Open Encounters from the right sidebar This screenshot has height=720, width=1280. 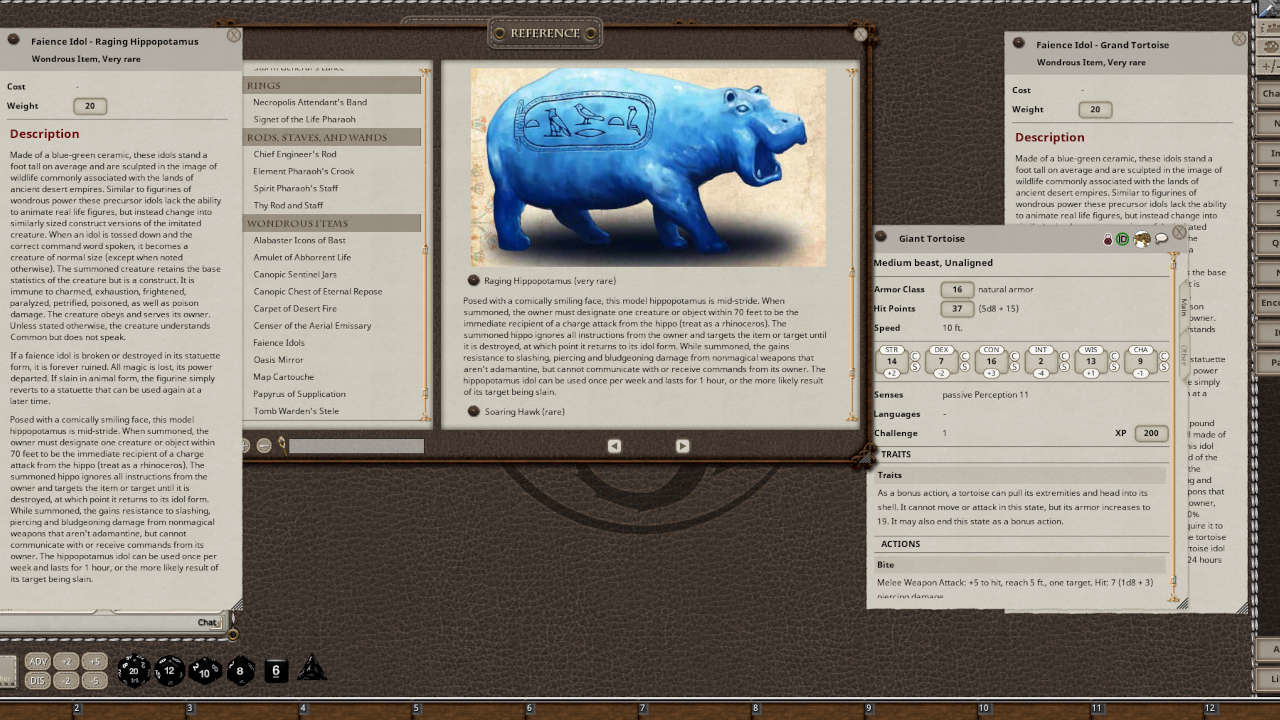(1269, 303)
